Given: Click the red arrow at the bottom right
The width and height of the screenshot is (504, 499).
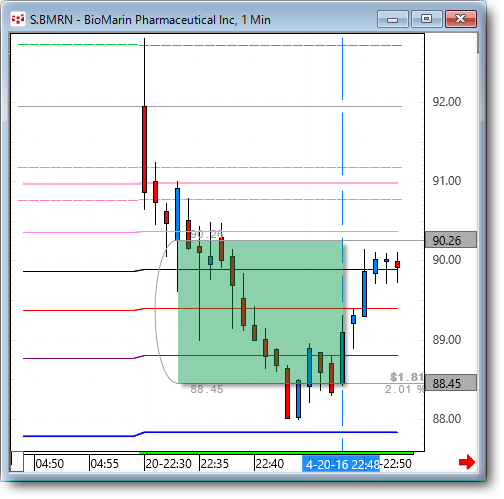Looking at the screenshot, I should point(467,462).
